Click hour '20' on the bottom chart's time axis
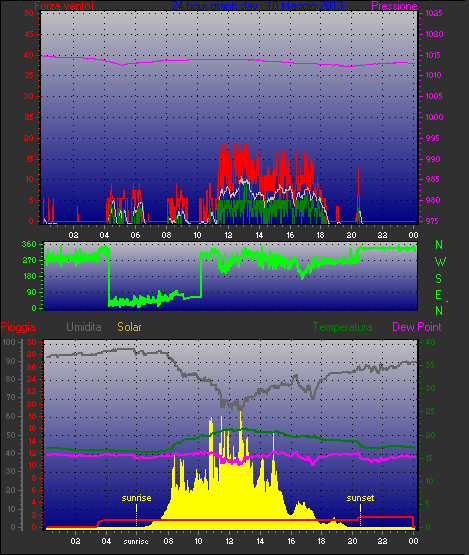 click(352, 541)
